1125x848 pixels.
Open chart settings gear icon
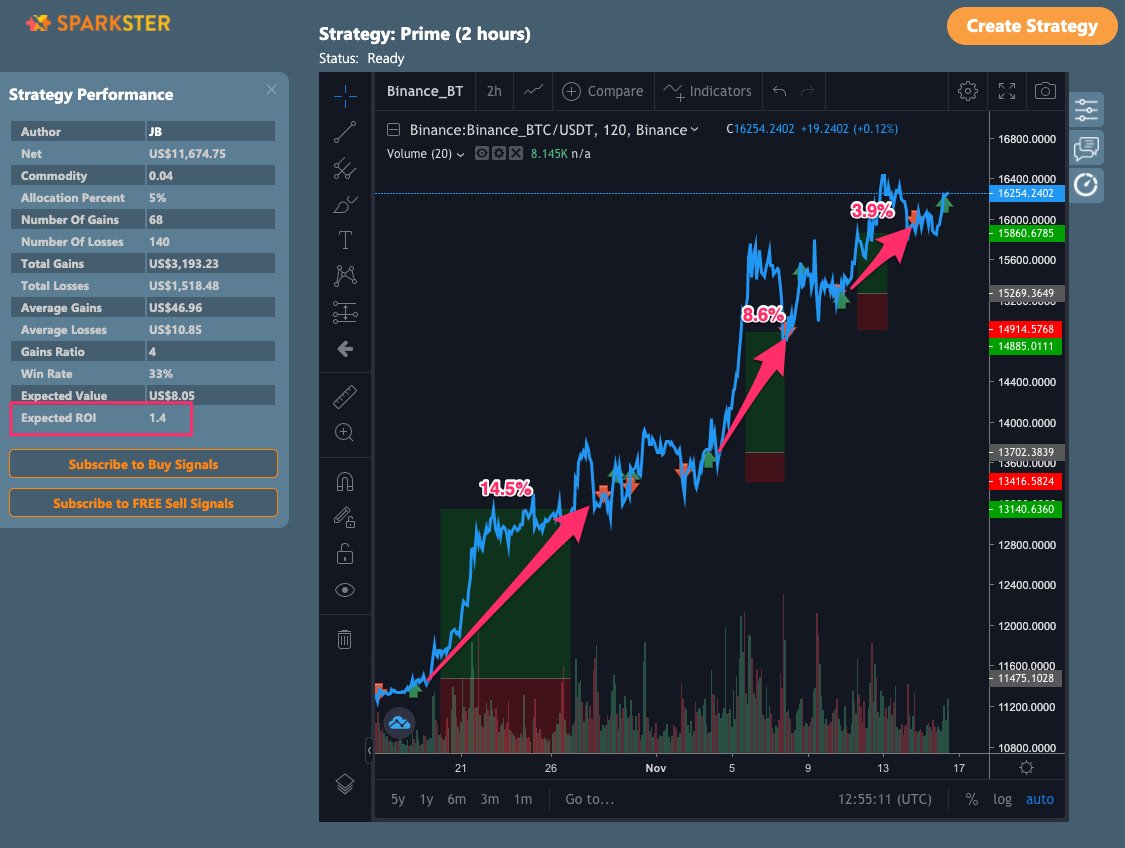pyautogui.click(x=968, y=91)
